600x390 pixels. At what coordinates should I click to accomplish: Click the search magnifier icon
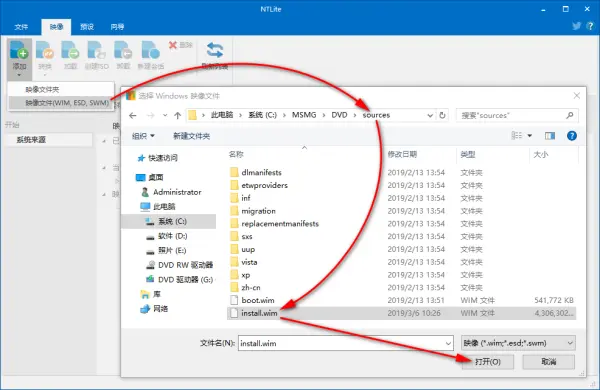pos(570,115)
